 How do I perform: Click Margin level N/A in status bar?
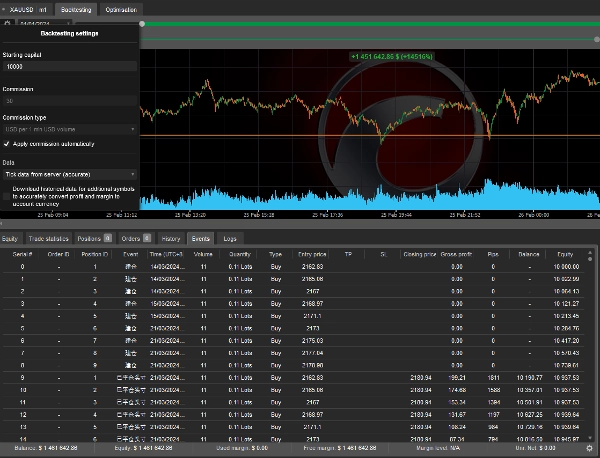[x=438, y=448]
